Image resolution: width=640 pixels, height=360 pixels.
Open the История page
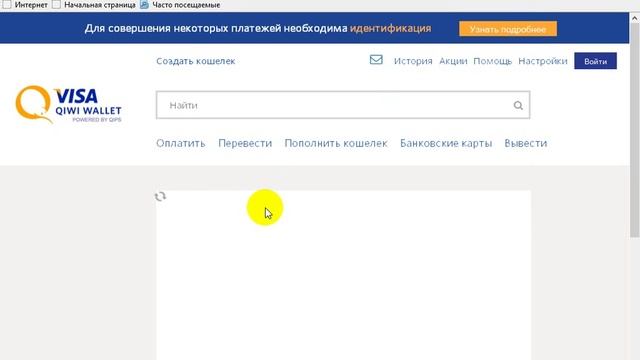[x=413, y=61]
